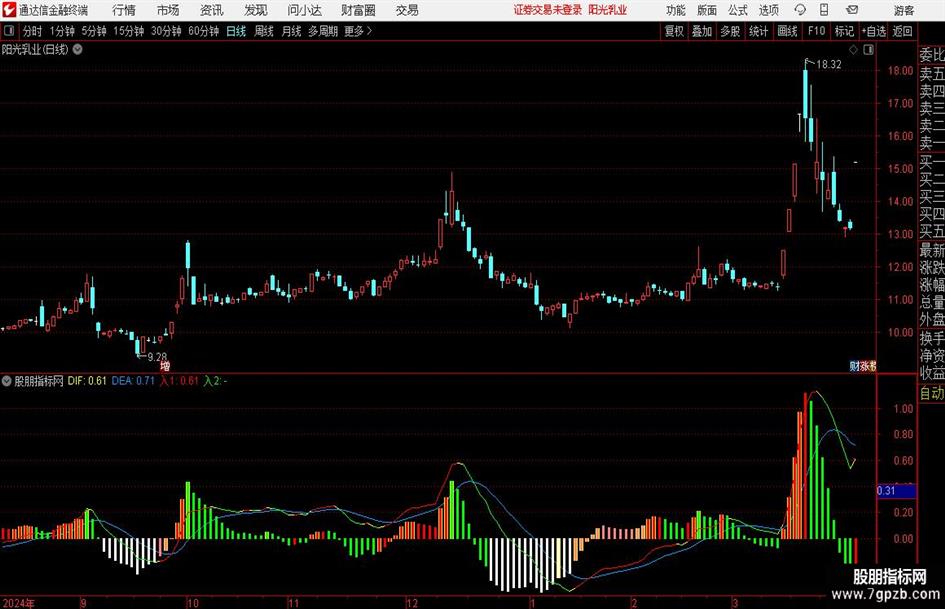
Task: Click the 多股 multi-stock toolbar button
Action: click(x=730, y=31)
